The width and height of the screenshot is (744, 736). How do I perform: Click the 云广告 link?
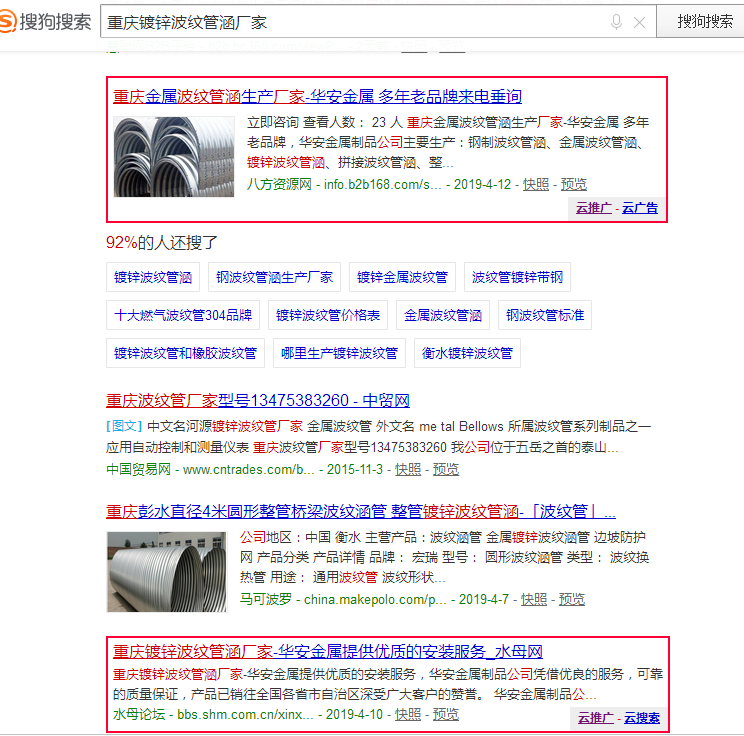640,208
